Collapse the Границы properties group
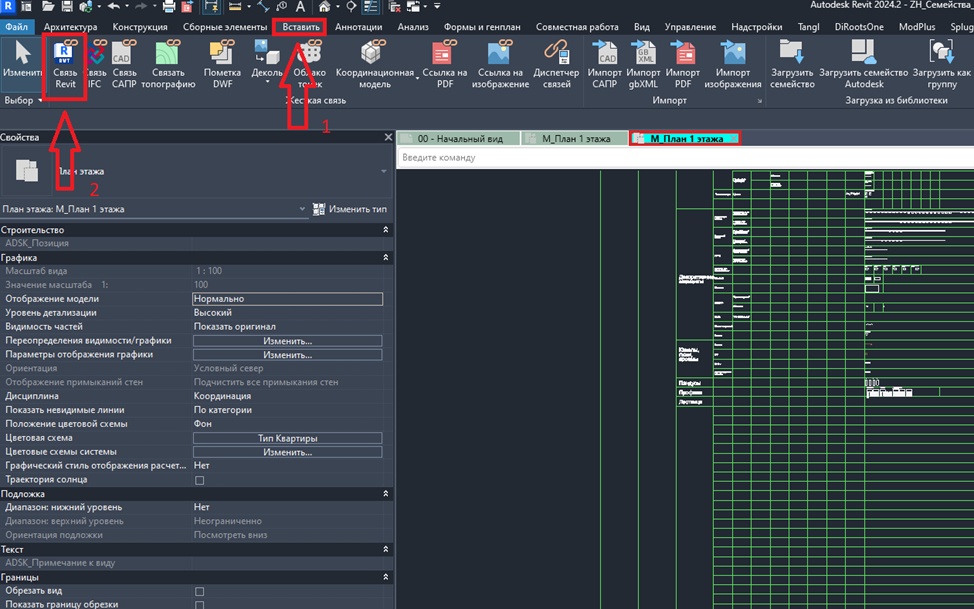Screen dimensions: 974x609 pyautogui.click(x=386, y=577)
